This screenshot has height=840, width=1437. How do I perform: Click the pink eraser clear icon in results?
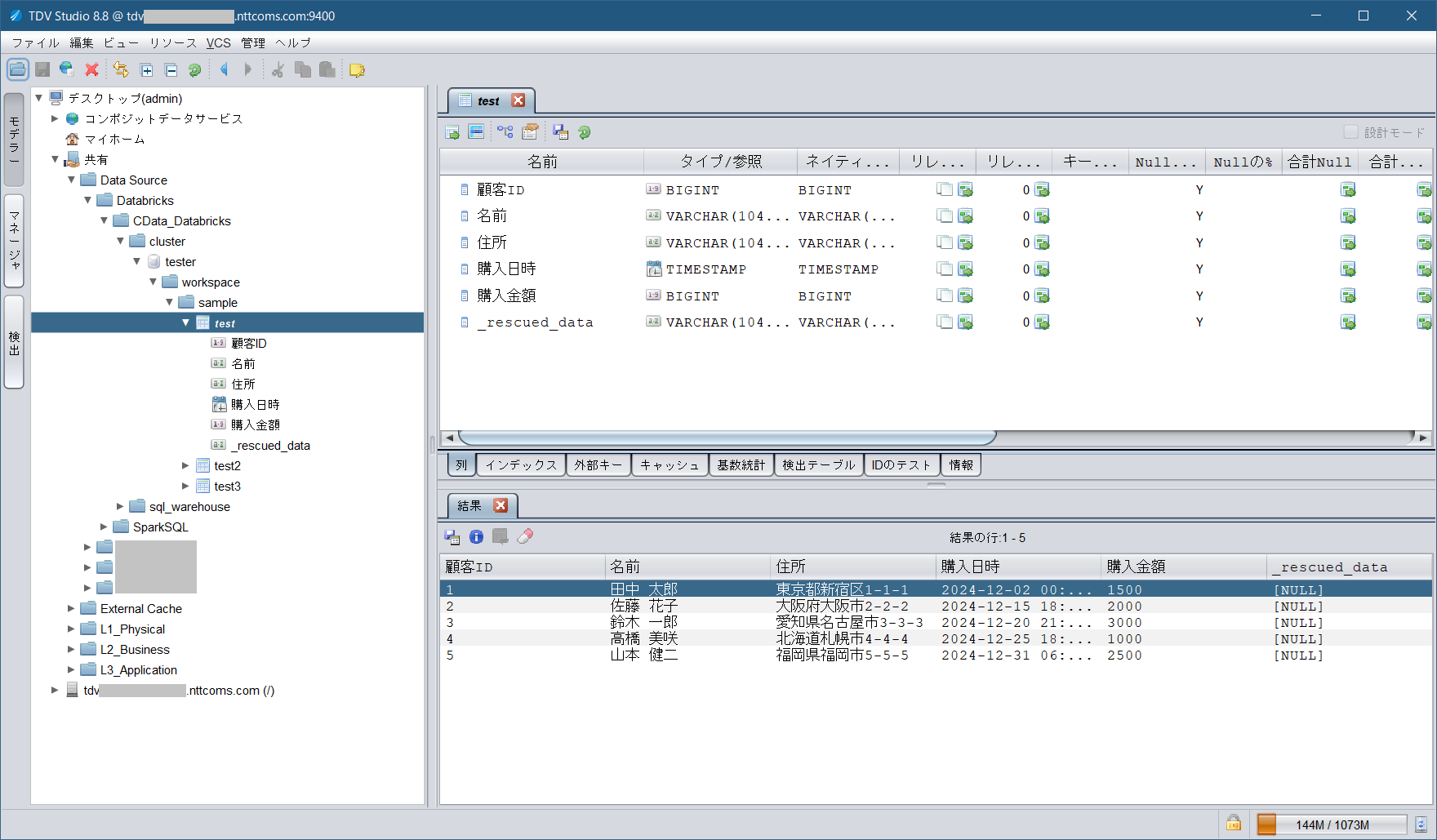(525, 536)
